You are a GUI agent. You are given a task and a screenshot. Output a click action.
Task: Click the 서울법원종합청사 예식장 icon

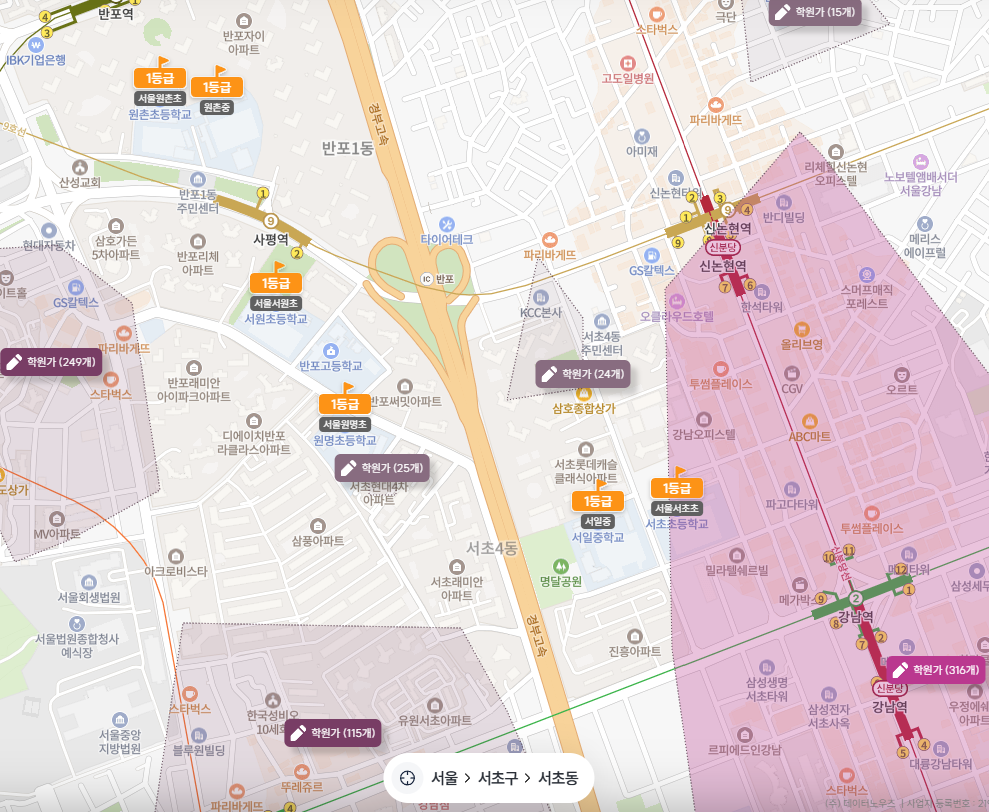coord(77,624)
